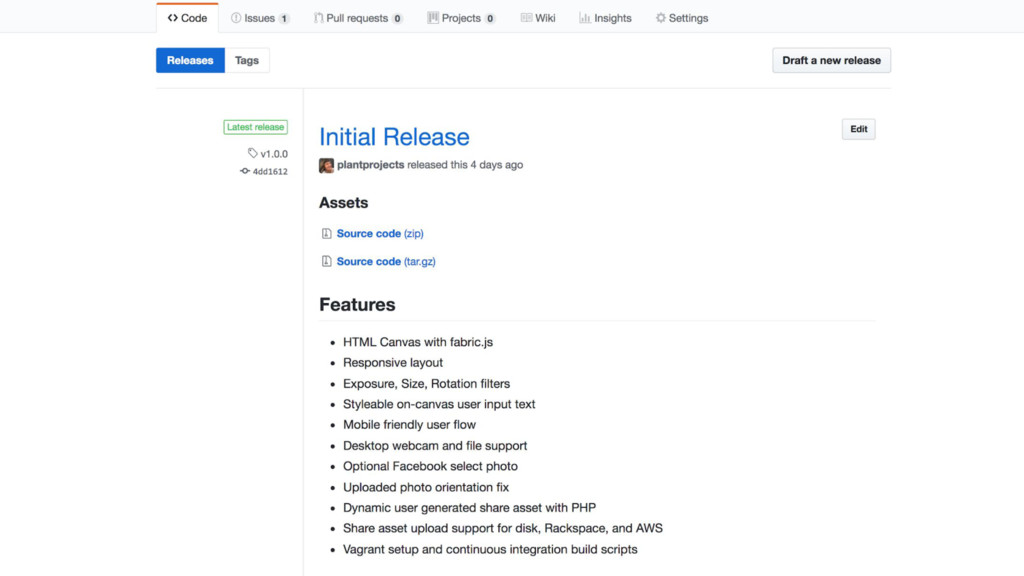Switch to the Tags view

[247, 60]
